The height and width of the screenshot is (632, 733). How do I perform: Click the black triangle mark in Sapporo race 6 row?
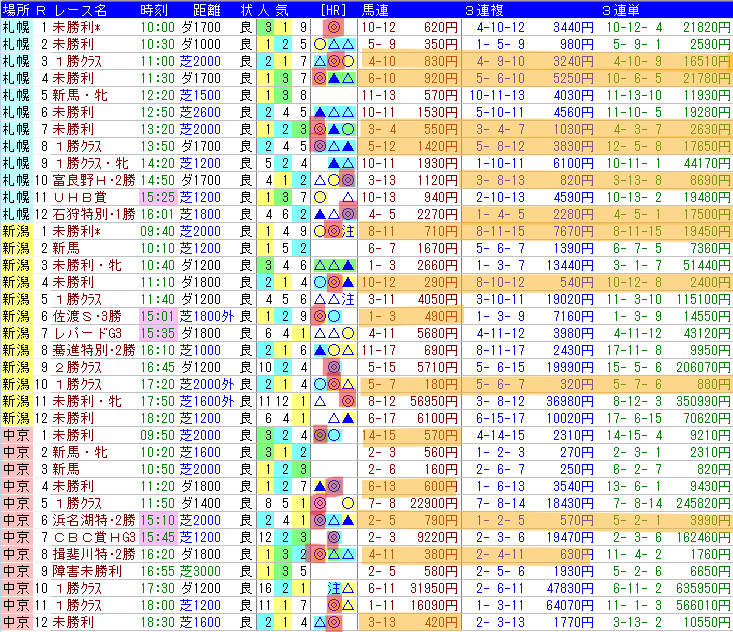320,112
